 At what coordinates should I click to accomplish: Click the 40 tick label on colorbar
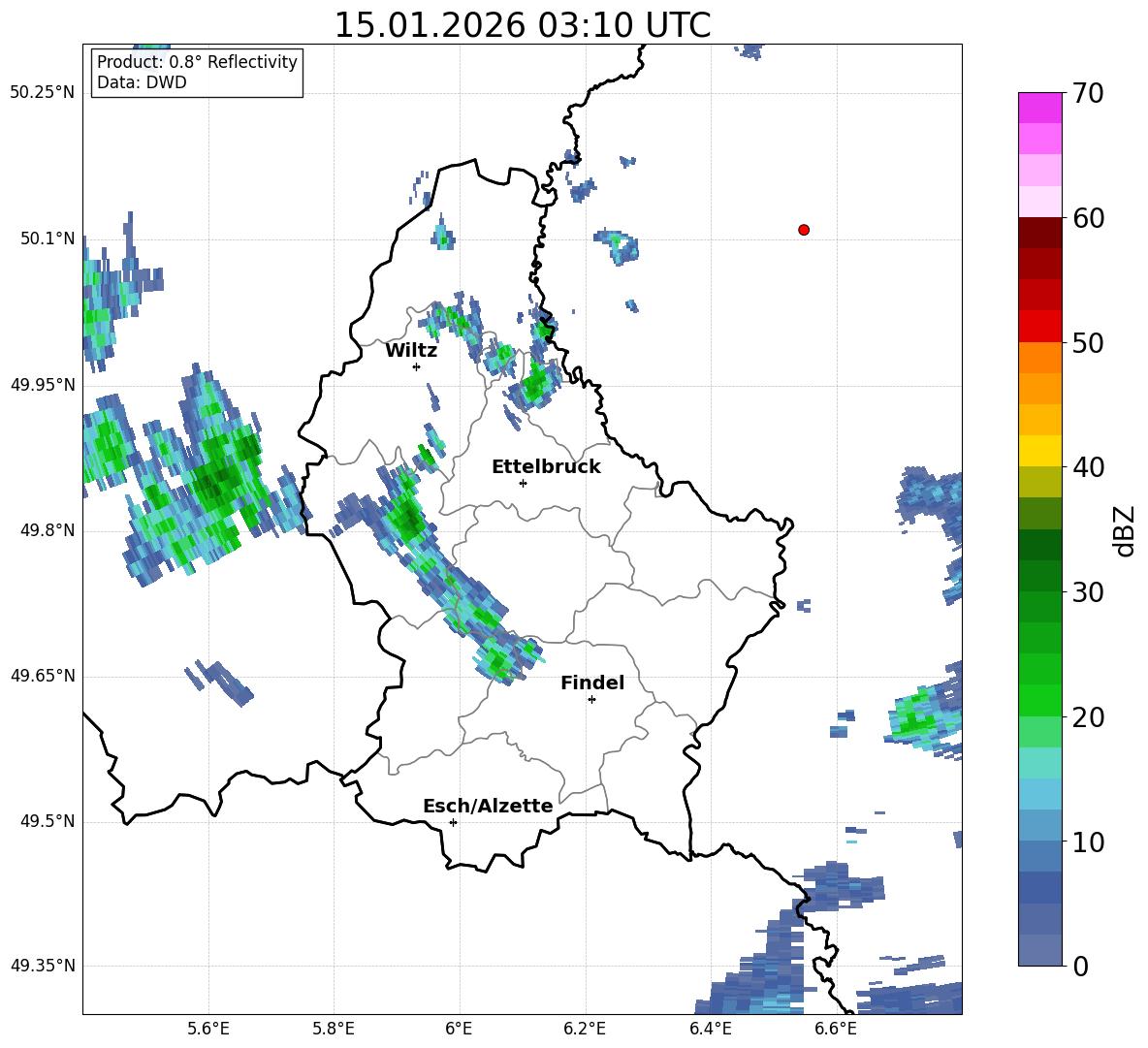tap(1087, 467)
